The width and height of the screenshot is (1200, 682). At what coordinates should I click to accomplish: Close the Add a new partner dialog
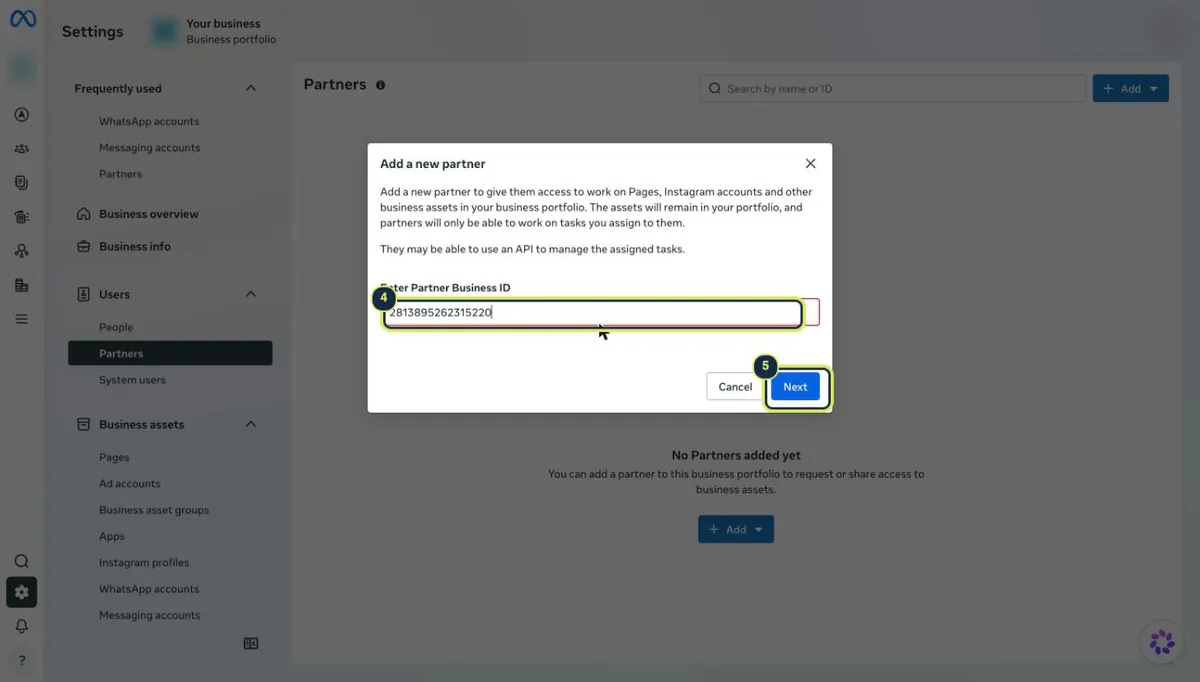click(x=811, y=163)
